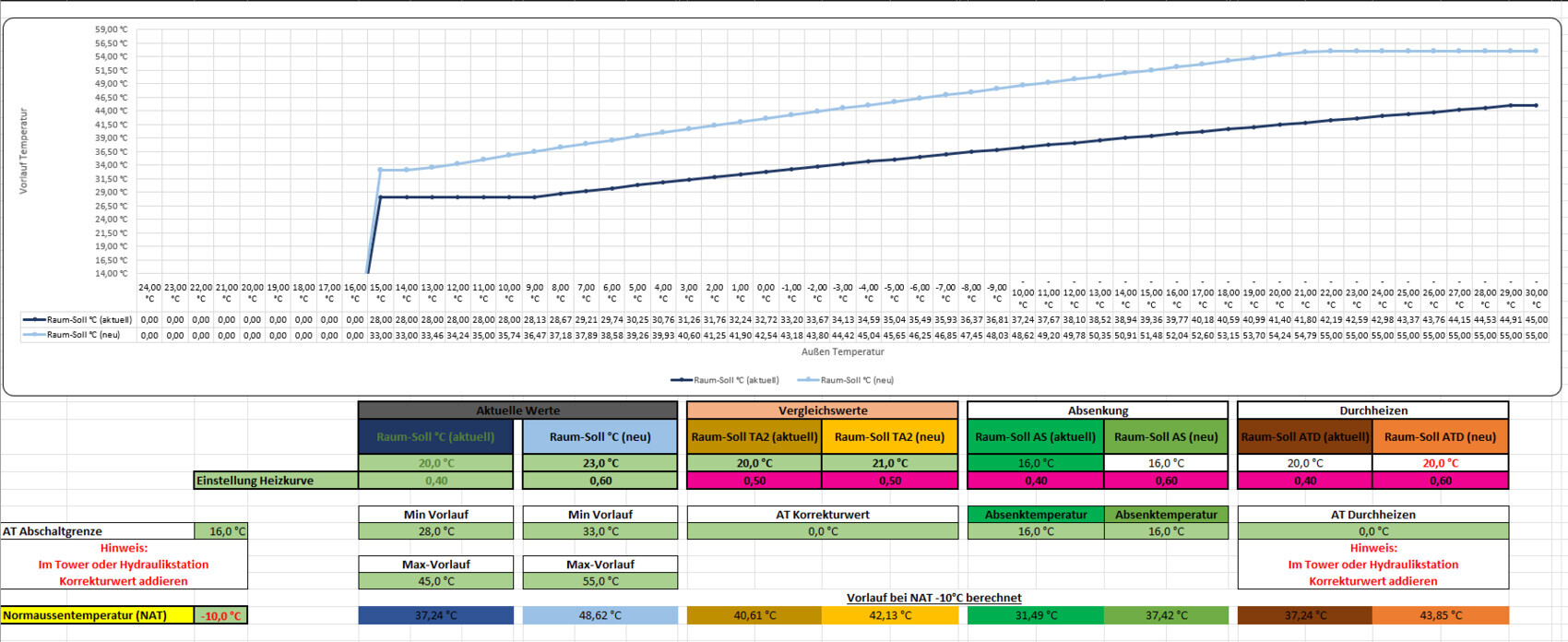Select the Min Vorlauf 33,0 °C cell
The height and width of the screenshot is (642, 1568).
[x=600, y=531]
